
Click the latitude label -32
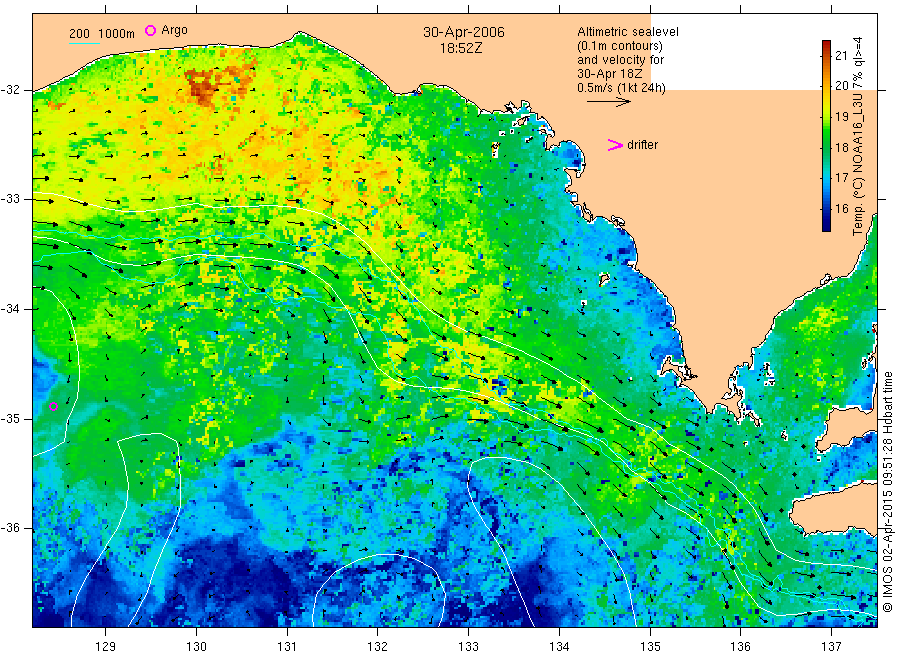(x=11, y=90)
